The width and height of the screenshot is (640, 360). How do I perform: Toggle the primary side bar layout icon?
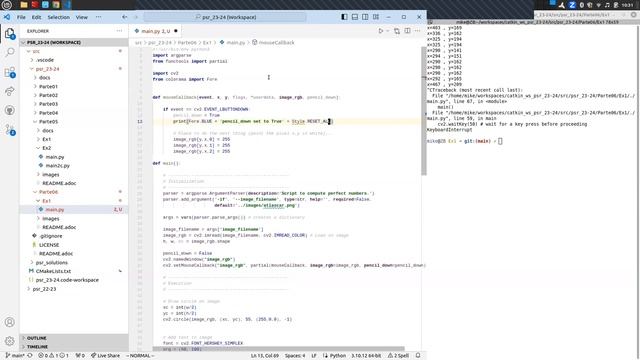(344, 17)
